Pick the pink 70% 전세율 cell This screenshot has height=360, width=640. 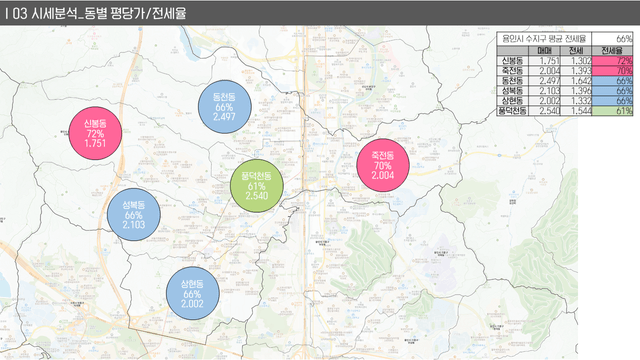point(612,71)
